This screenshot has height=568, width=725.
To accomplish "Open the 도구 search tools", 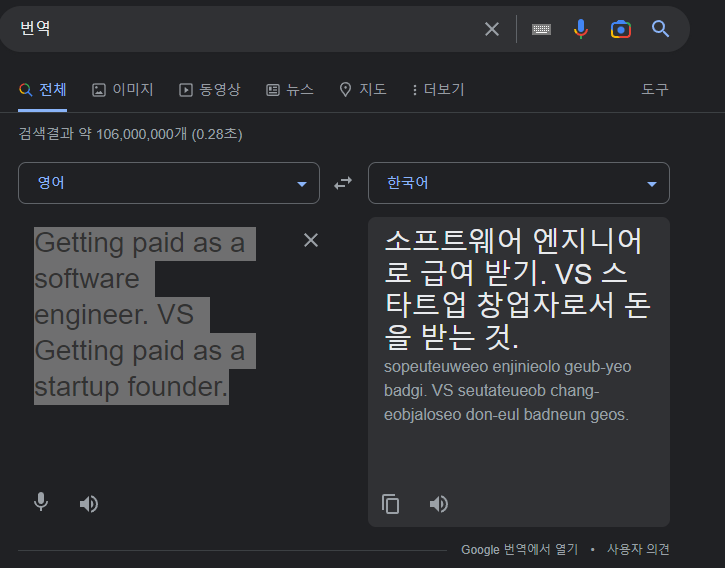I will (x=655, y=89).
